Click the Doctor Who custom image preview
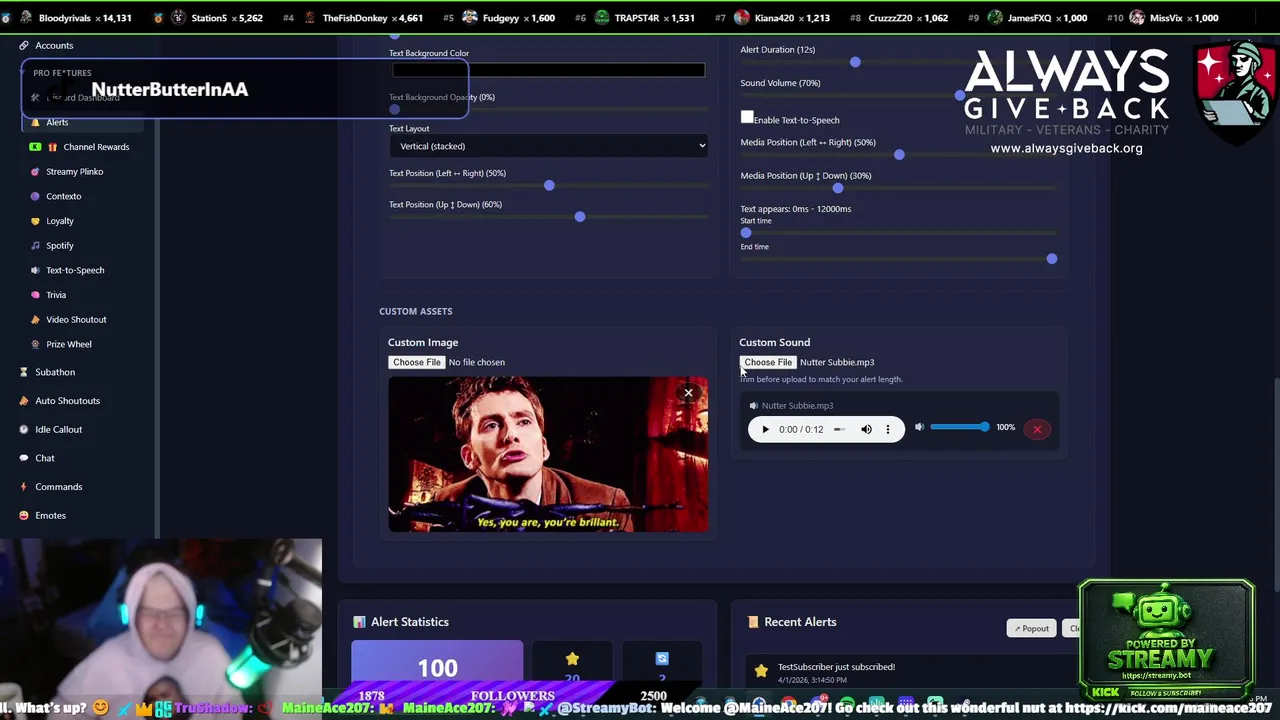The width and height of the screenshot is (1280, 720). click(x=548, y=454)
